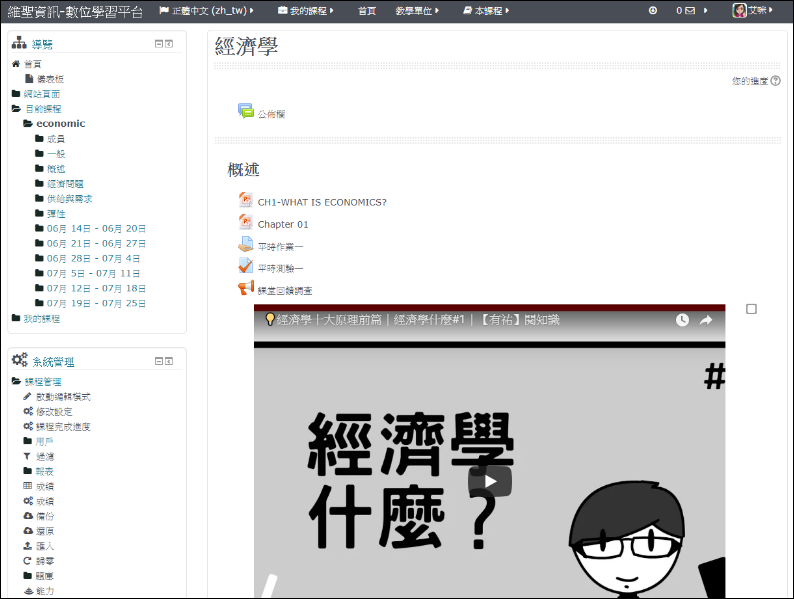This screenshot has width=794, height=599.
Task: Click the gears icon beside 修改設定
Action: coord(28,411)
